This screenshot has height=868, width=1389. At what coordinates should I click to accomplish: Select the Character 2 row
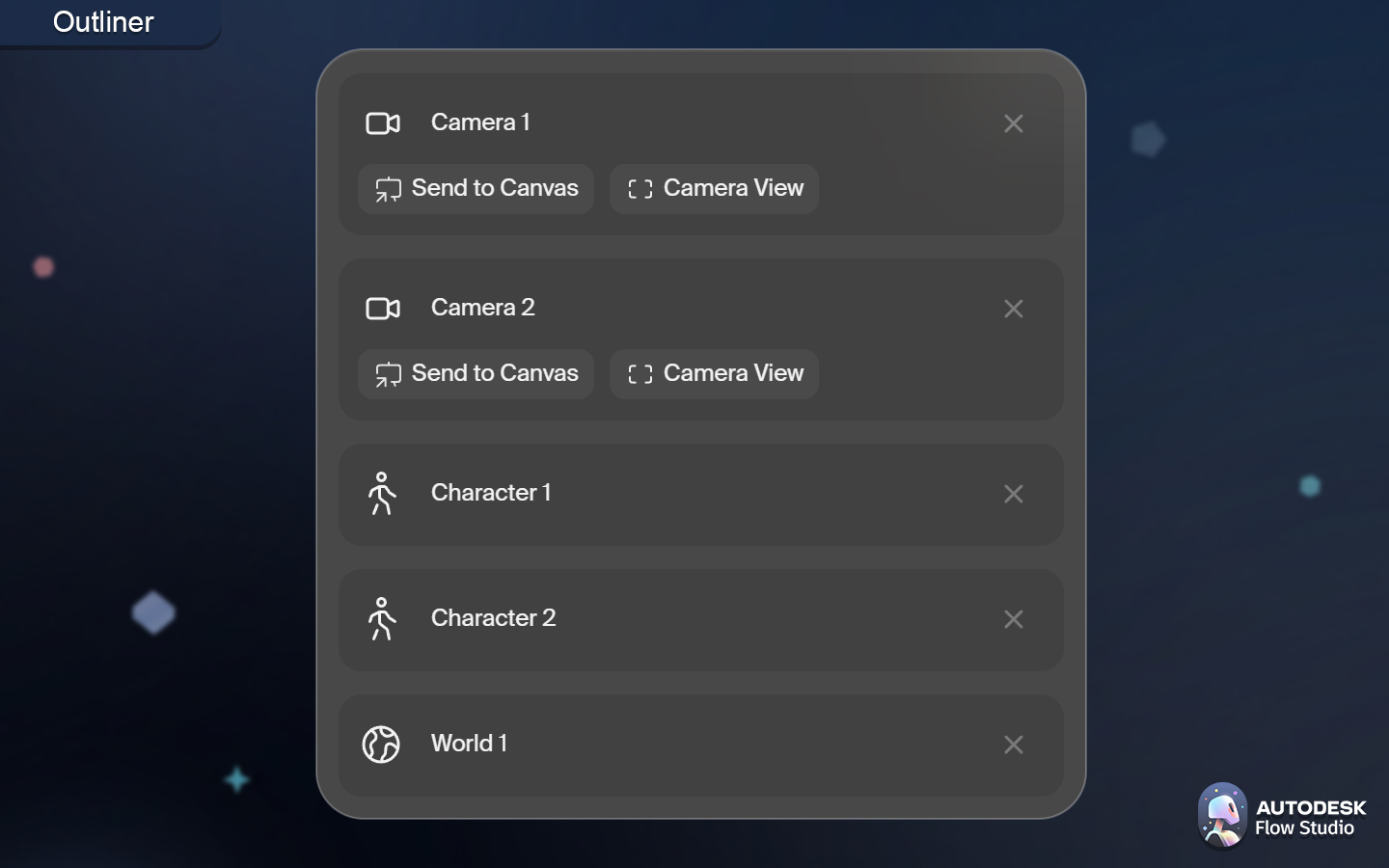701,619
